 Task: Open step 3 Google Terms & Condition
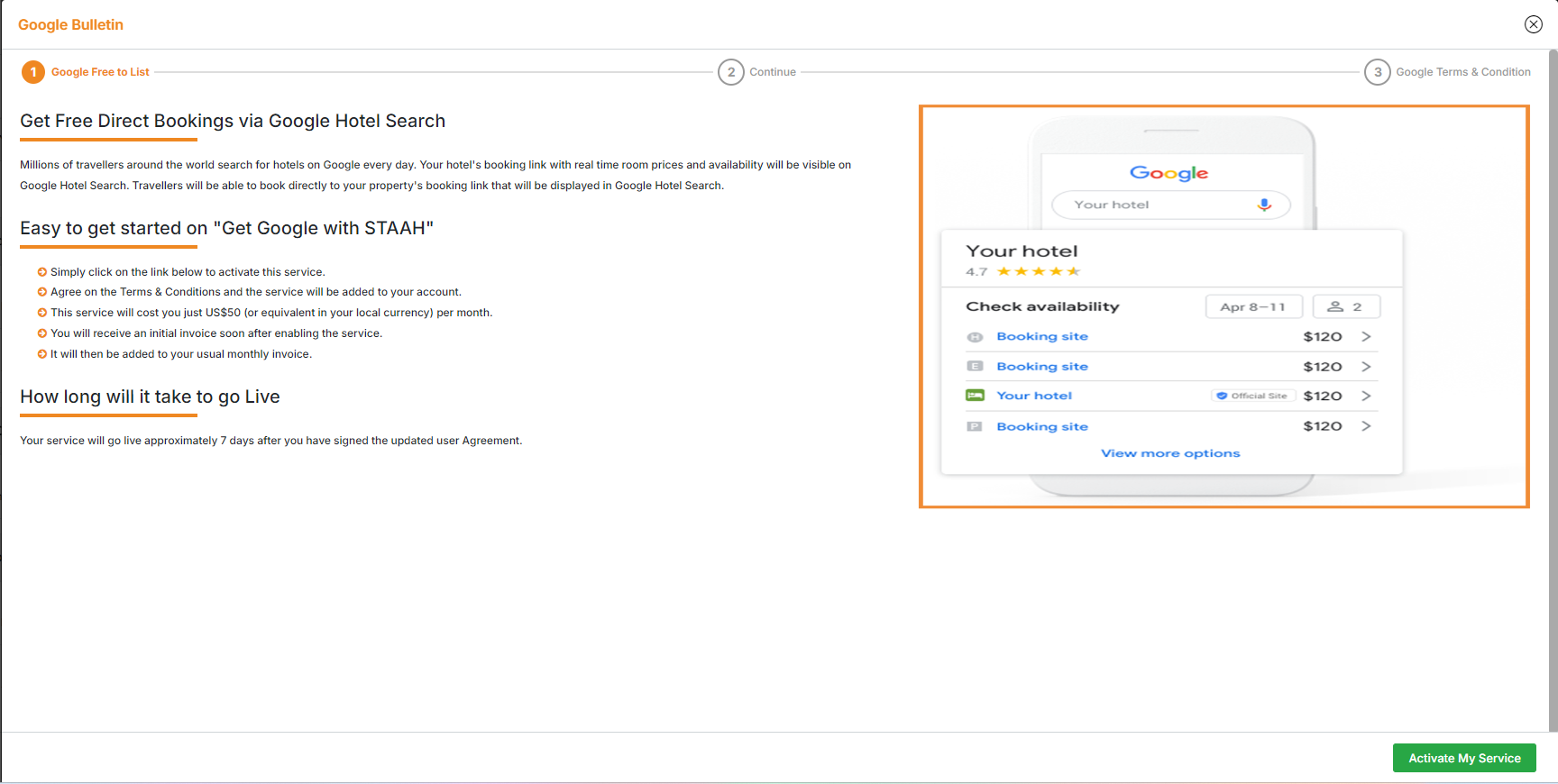(x=1377, y=72)
